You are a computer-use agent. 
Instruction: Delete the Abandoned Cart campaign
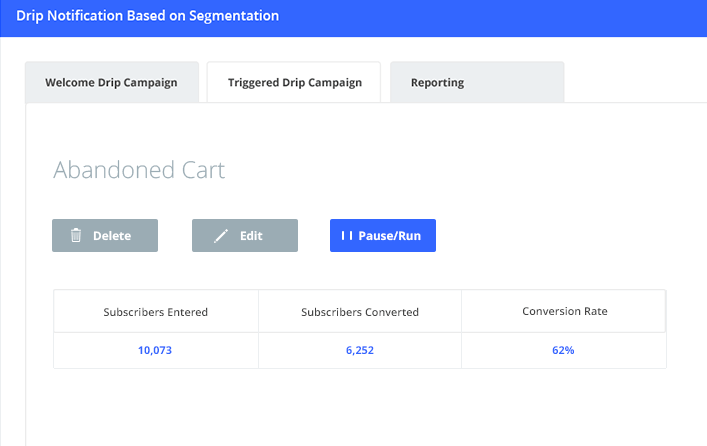(105, 236)
